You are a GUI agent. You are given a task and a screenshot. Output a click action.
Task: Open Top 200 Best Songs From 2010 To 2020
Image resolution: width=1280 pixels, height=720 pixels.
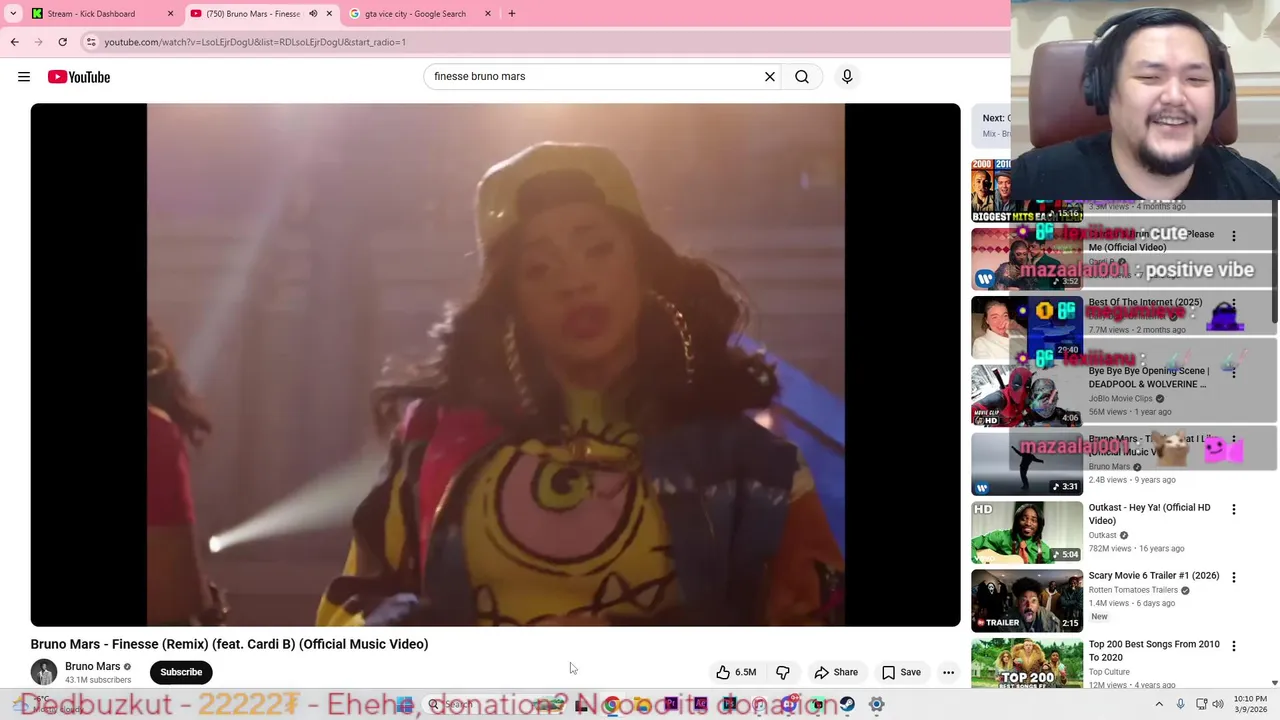(1153, 651)
